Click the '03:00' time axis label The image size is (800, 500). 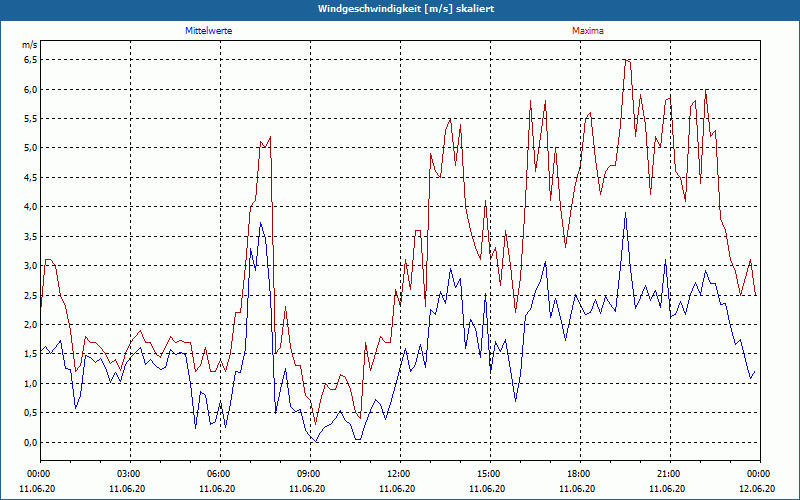click(x=131, y=474)
